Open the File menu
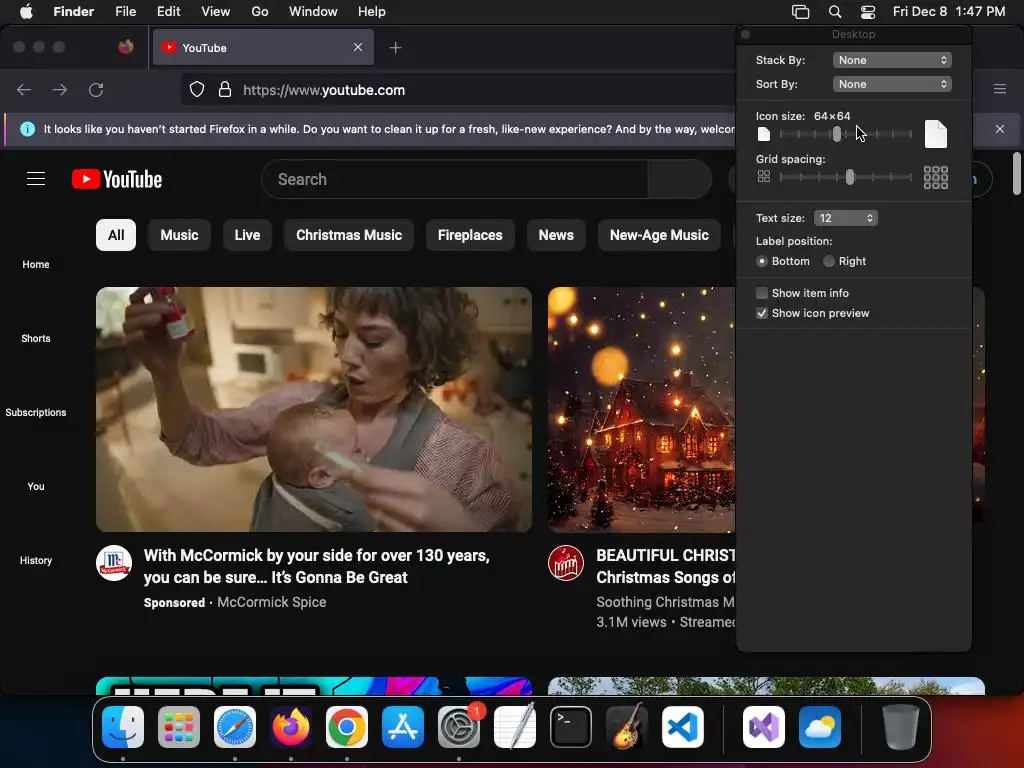 pos(125,11)
